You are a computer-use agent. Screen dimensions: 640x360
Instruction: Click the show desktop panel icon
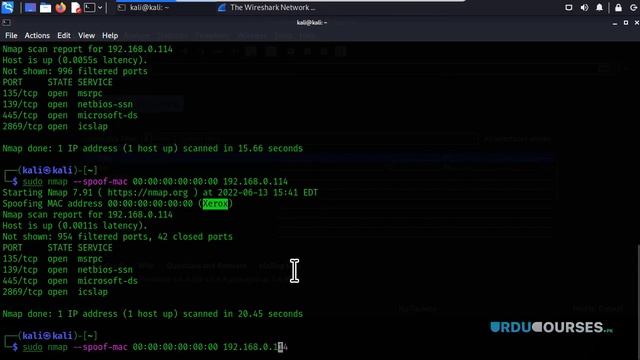click(30, 7)
